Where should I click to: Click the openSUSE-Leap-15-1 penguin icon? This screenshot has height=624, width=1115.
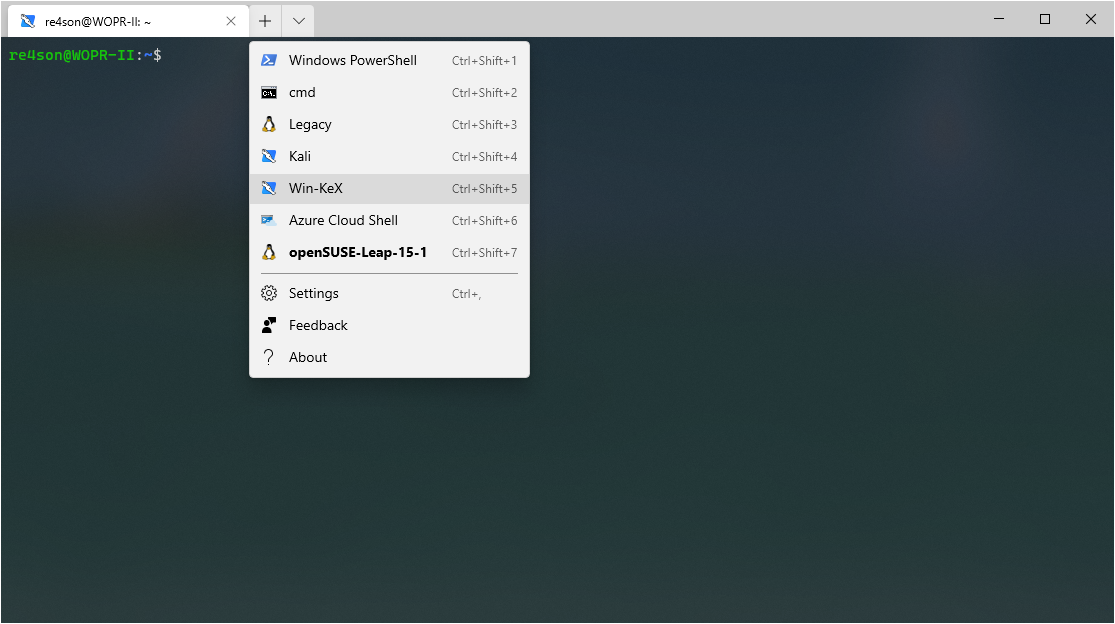click(268, 252)
